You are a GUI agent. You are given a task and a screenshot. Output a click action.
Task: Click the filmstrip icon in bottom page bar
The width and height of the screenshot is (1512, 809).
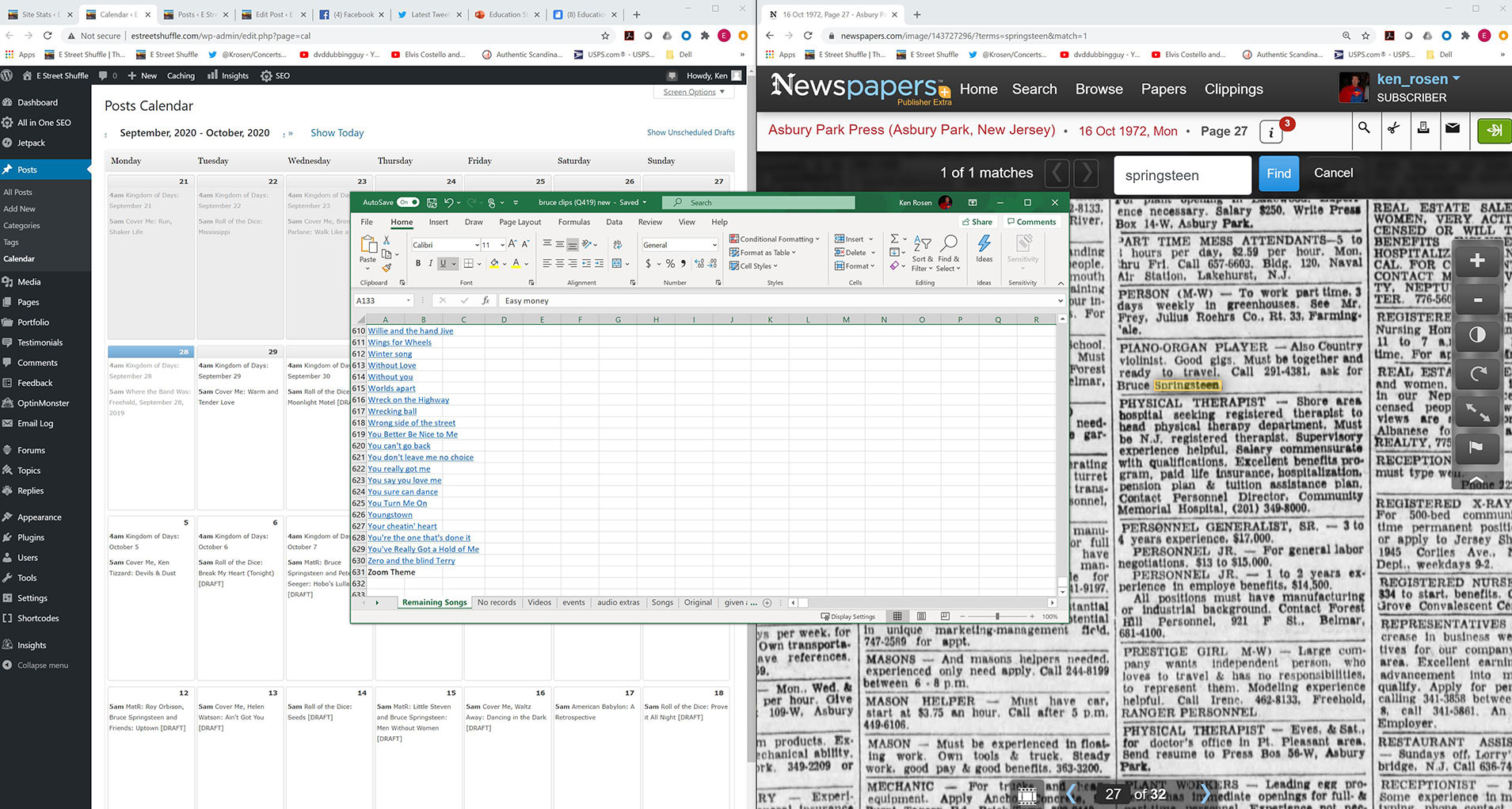pos(1027,794)
